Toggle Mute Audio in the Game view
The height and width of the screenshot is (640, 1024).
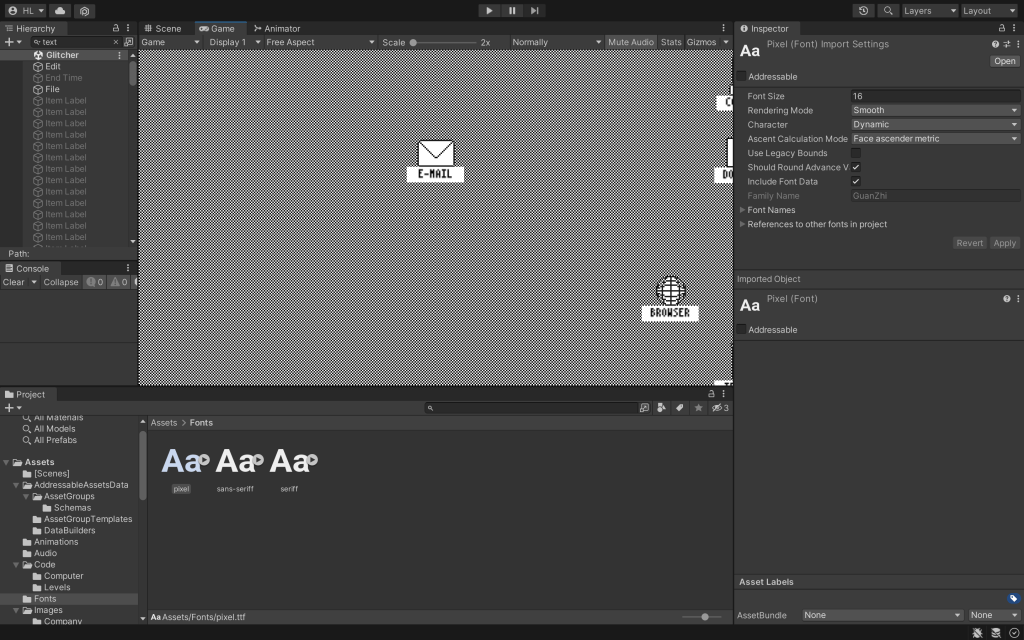click(630, 43)
